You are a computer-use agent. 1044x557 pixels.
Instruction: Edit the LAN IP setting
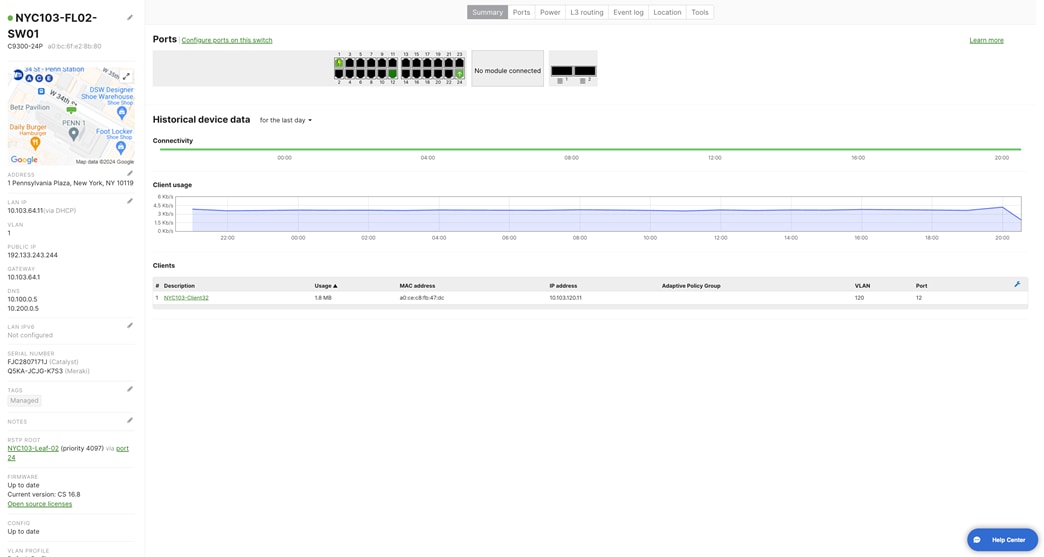click(130, 201)
